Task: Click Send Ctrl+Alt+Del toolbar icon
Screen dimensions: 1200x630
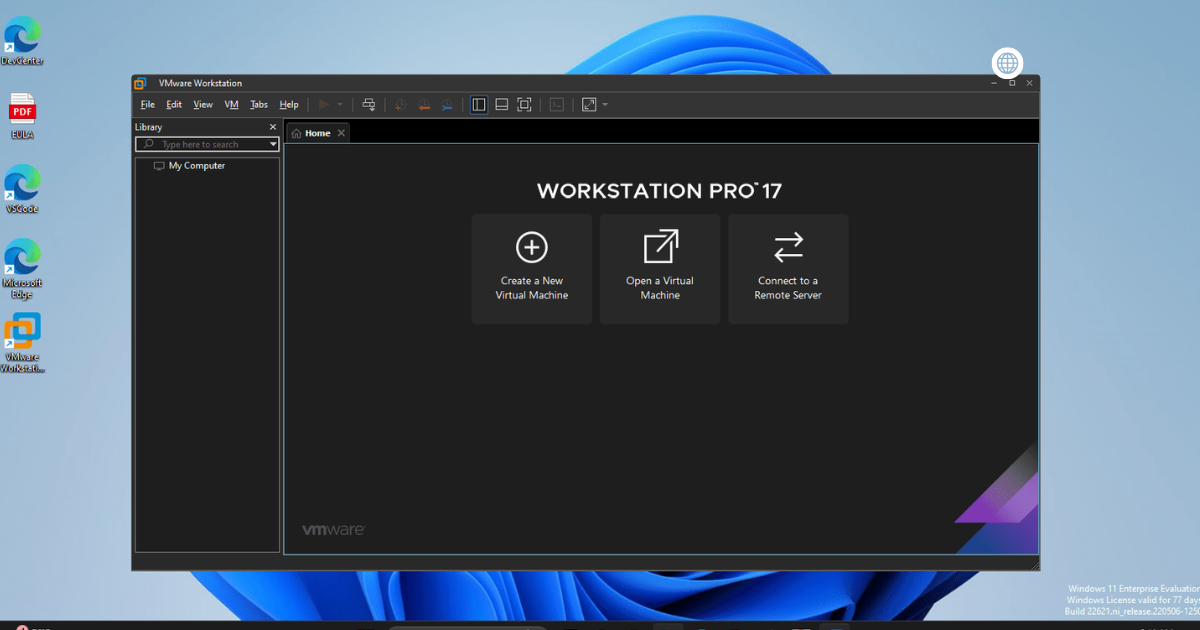Action: pos(369,104)
